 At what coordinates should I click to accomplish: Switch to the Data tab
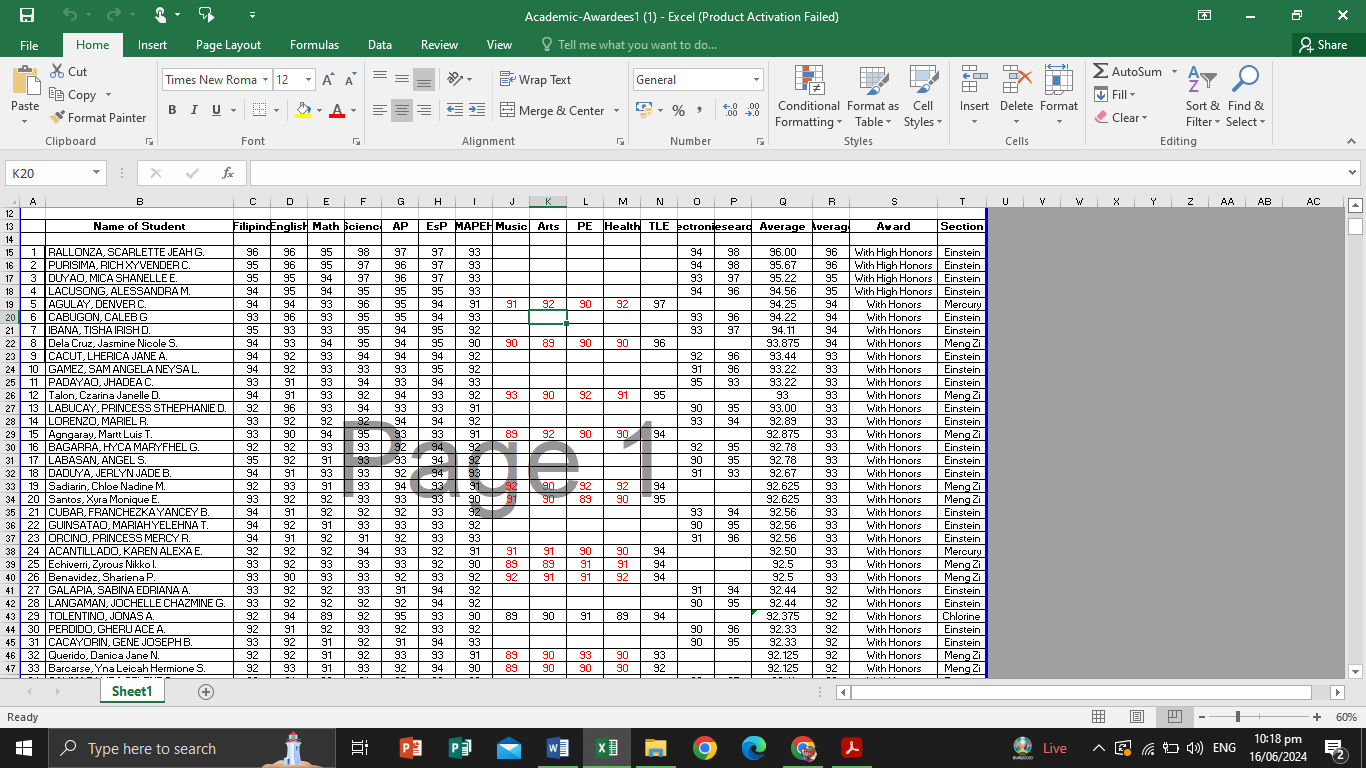point(380,45)
